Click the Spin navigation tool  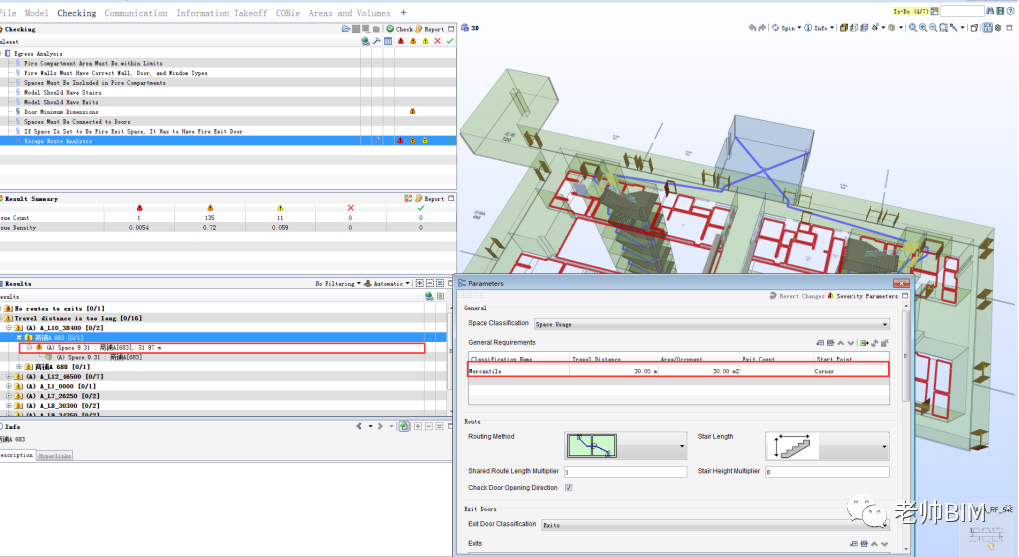[x=786, y=28]
